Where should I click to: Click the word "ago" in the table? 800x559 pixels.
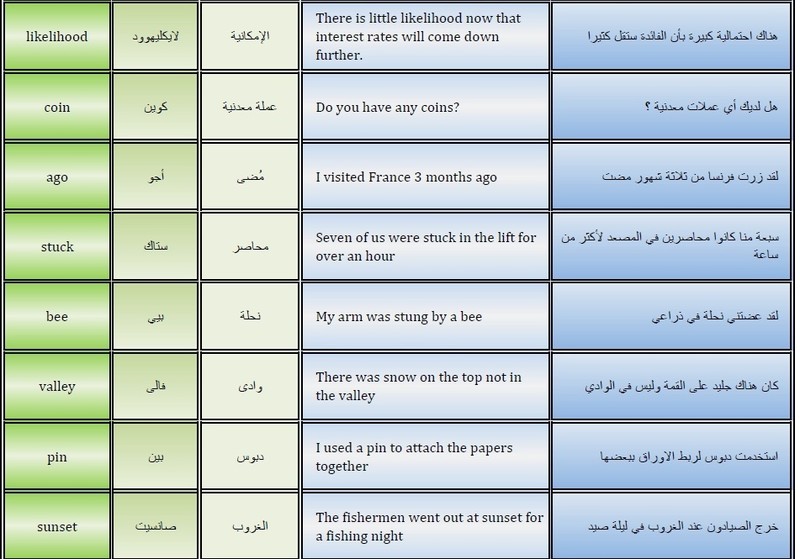[x=57, y=177]
